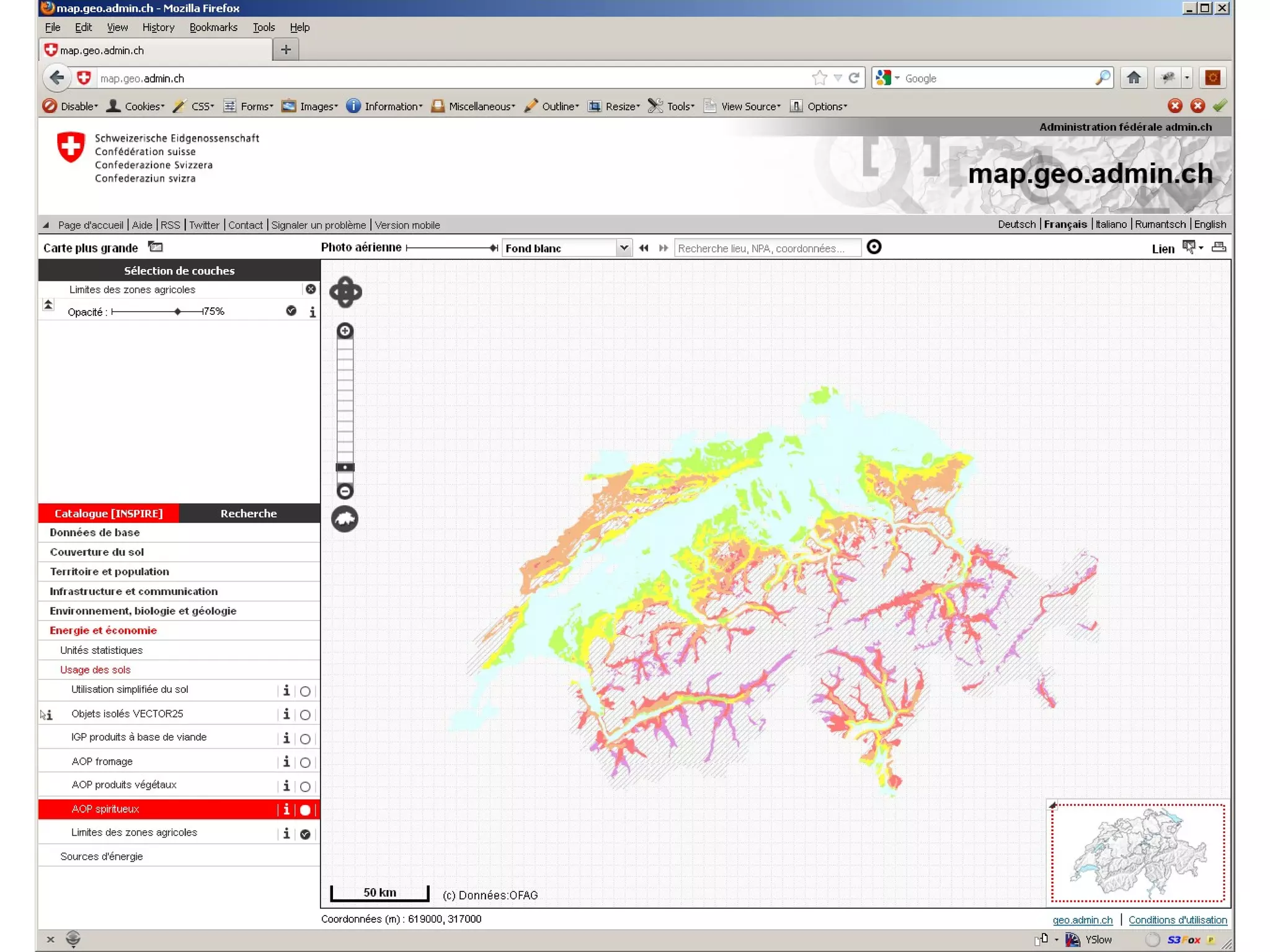The height and width of the screenshot is (952, 1270).
Task: Uncheck Limites des zones agricoles in catalogue
Action: click(305, 834)
